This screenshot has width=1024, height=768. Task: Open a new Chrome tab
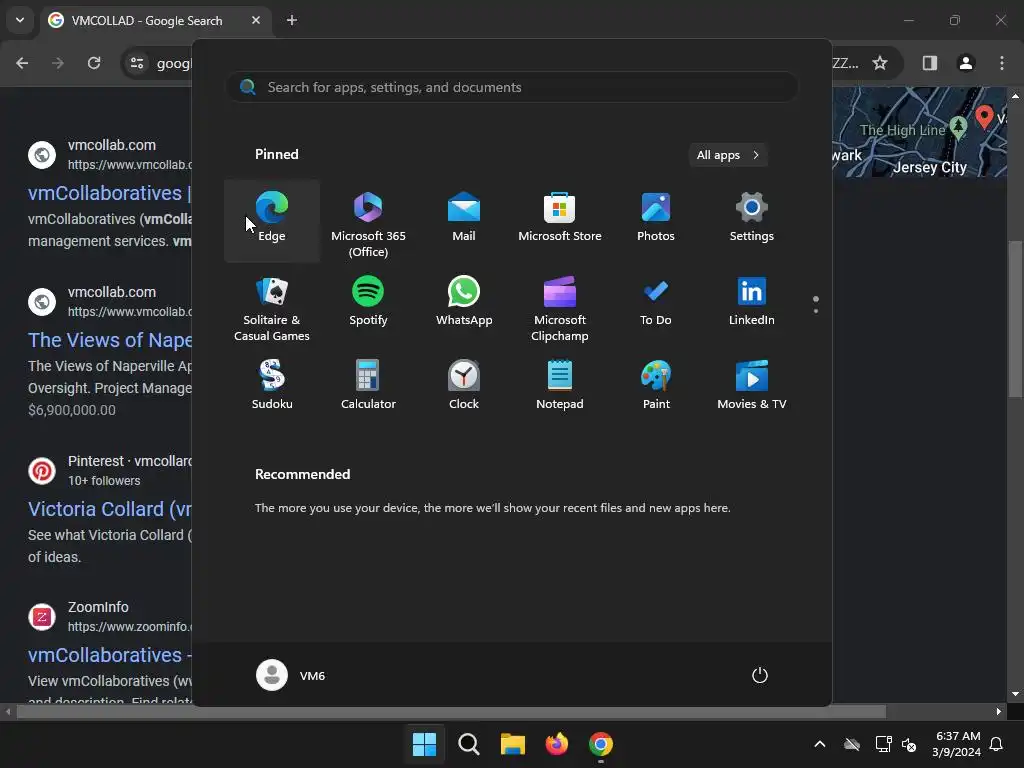point(292,20)
